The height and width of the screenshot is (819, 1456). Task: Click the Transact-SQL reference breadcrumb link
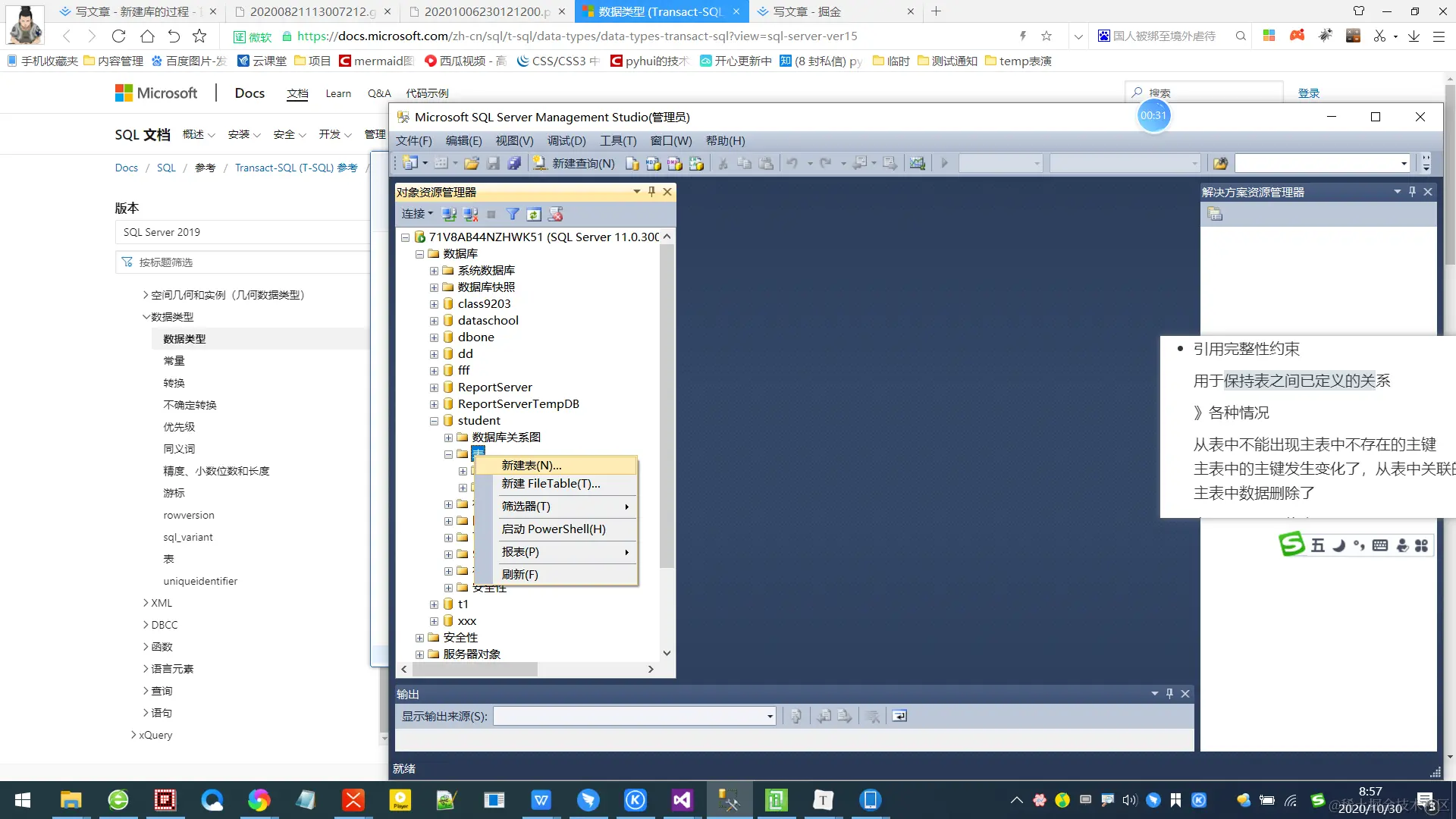coord(296,168)
